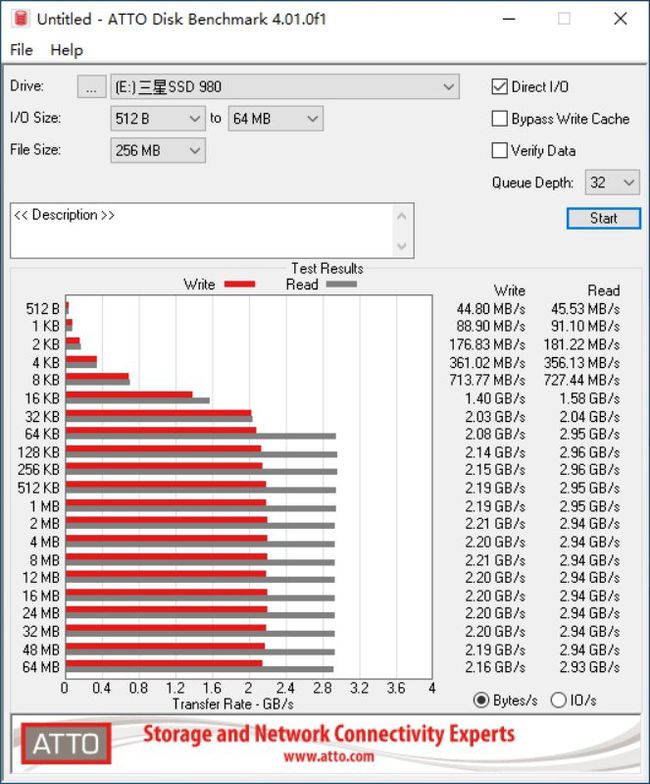Close the ATTO Disk Benchmark window

click(x=620, y=19)
